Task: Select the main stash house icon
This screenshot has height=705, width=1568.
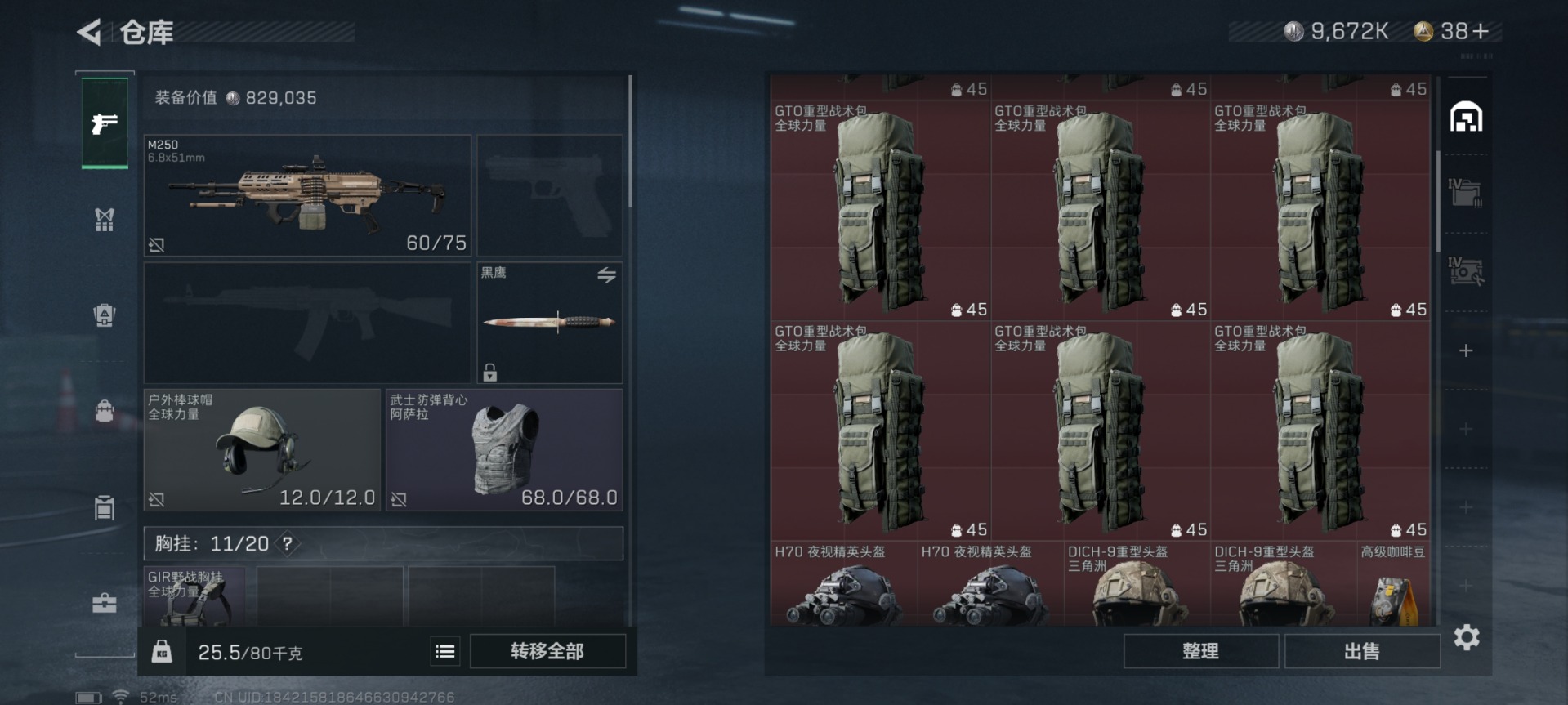Action: (1466, 118)
